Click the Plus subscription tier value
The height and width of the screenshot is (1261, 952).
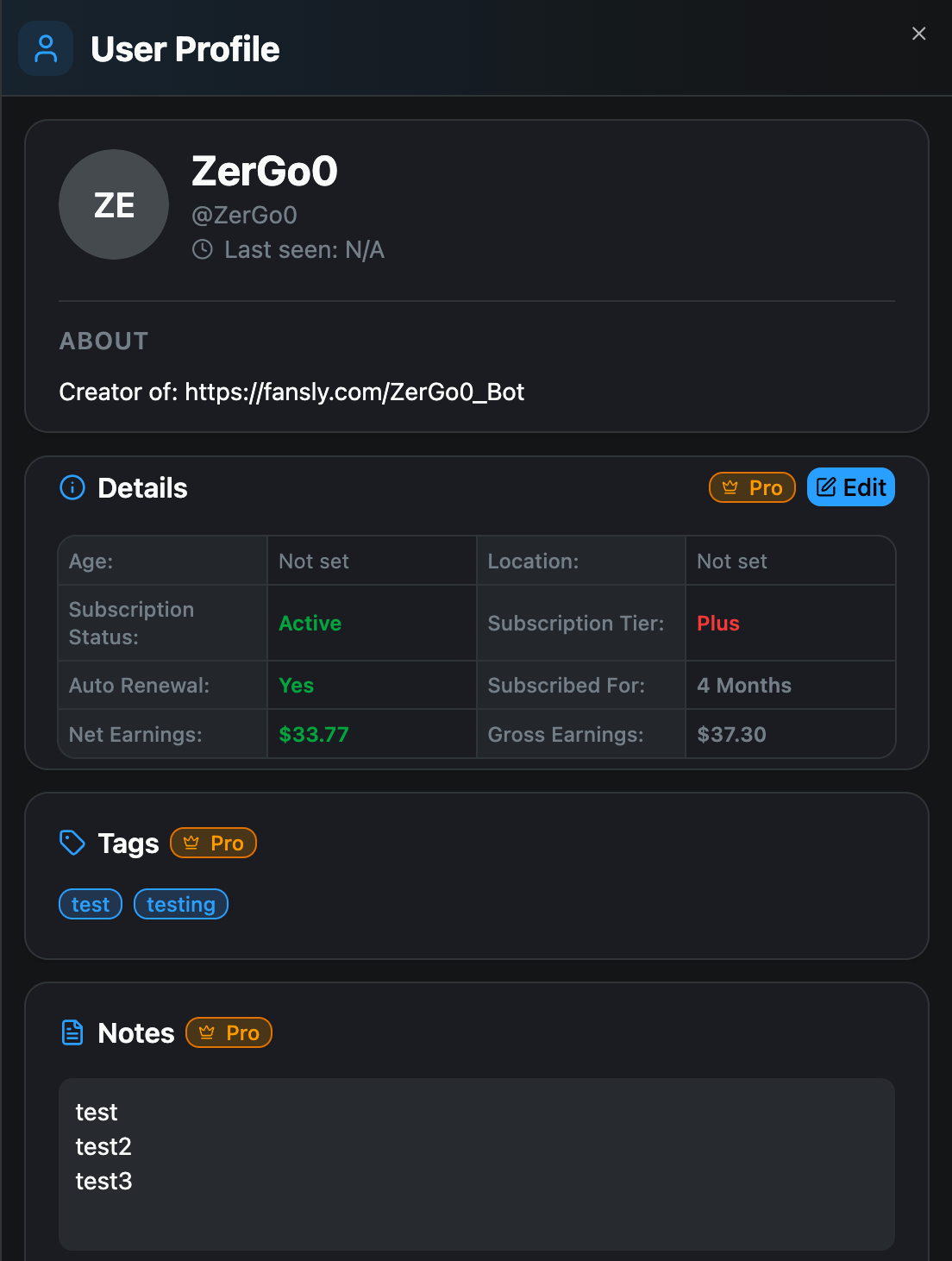(718, 623)
